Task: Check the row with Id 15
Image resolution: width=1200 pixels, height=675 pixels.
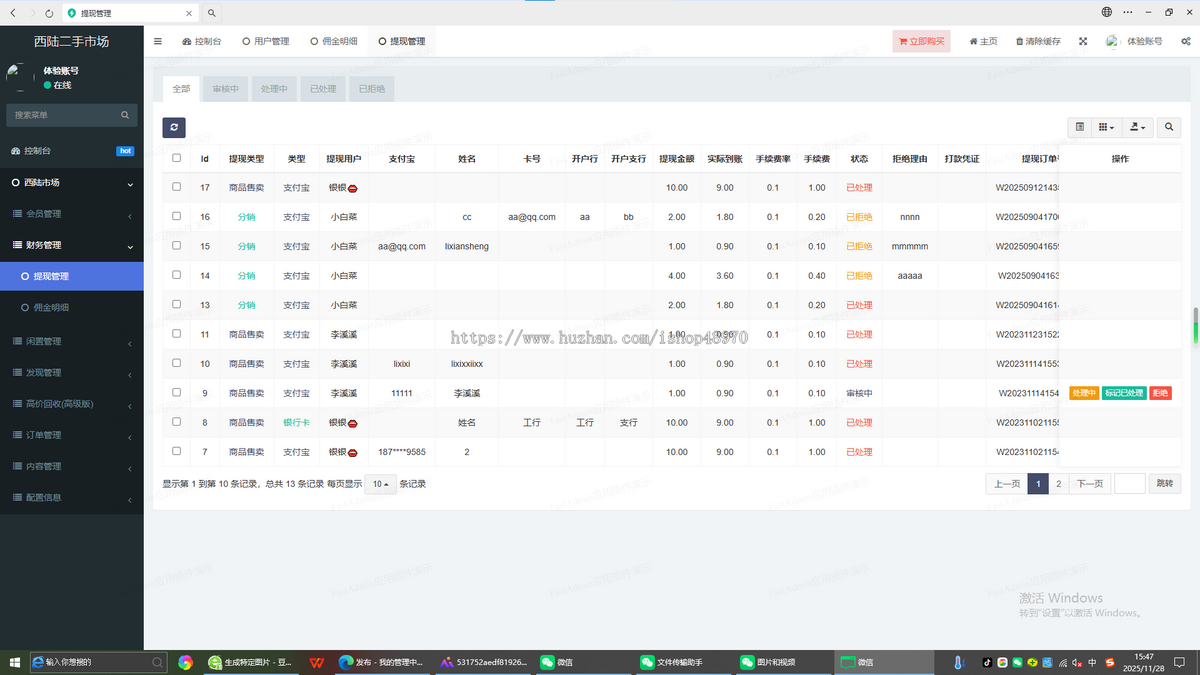Action: [177, 246]
